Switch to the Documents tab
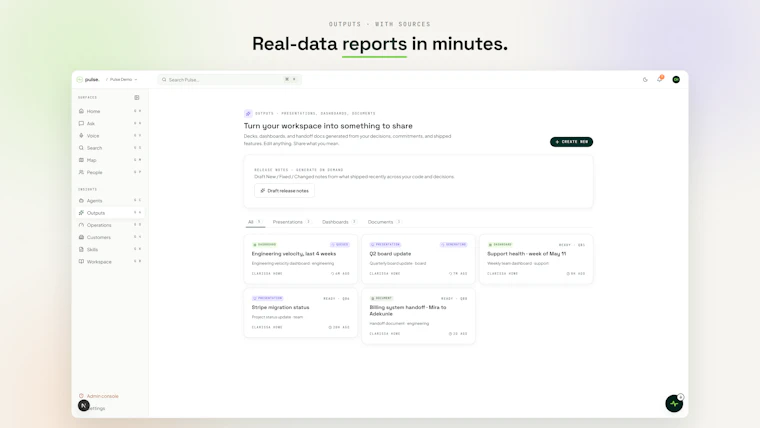This screenshot has height=428, width=760. 384,222
